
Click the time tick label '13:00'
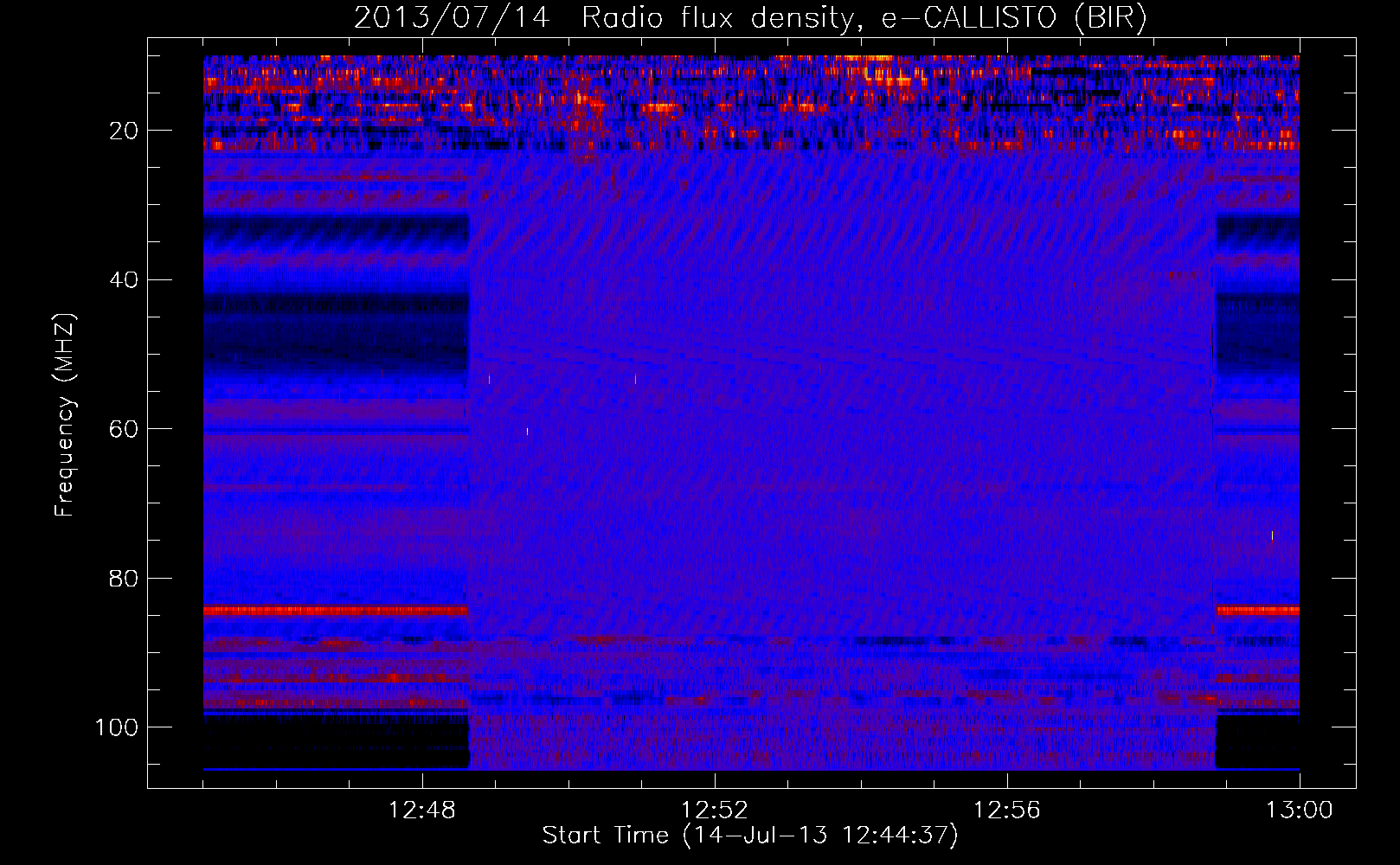tap(1300, 811)
